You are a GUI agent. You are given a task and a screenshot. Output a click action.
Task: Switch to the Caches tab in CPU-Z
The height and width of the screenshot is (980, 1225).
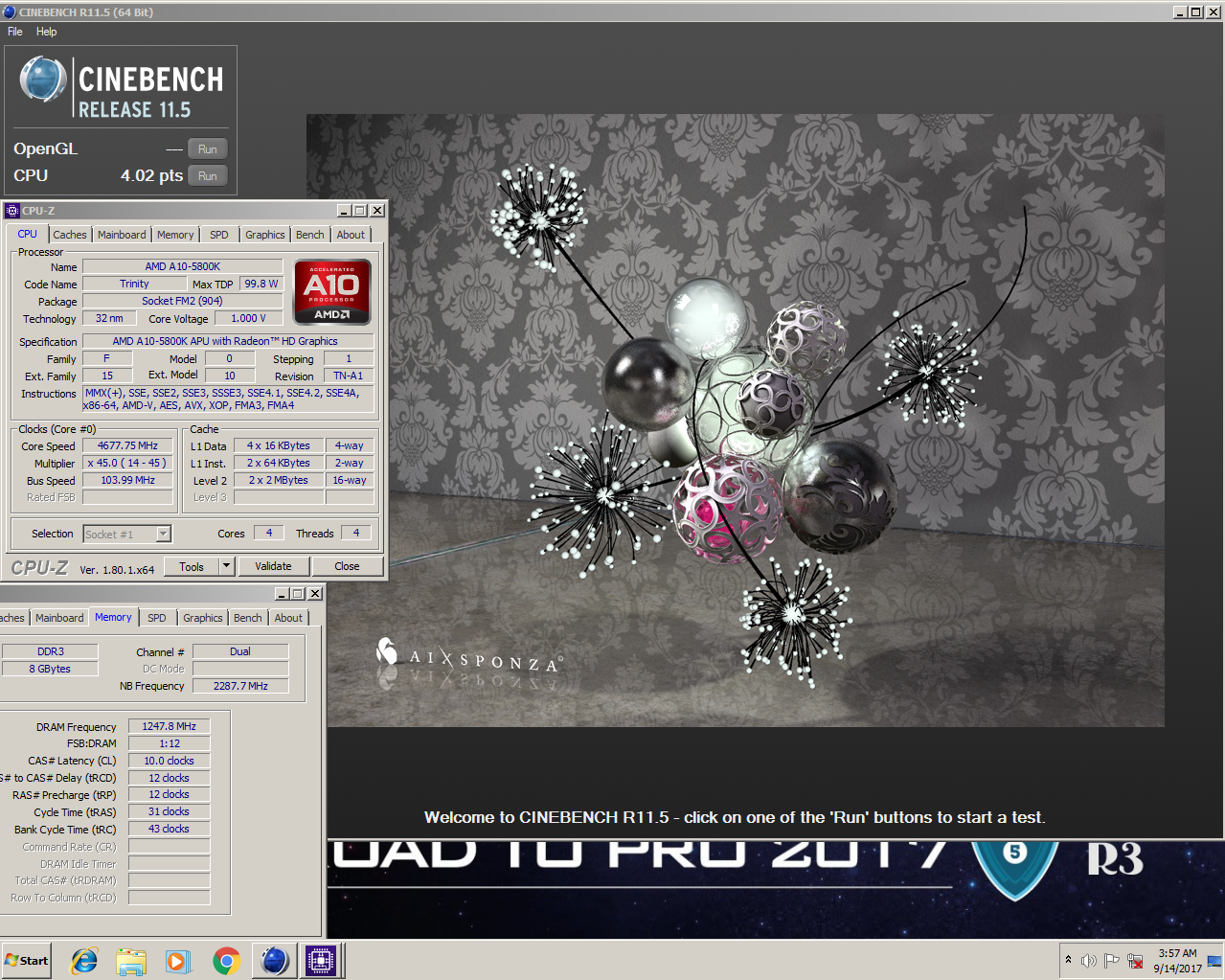[x=70, y=235]
